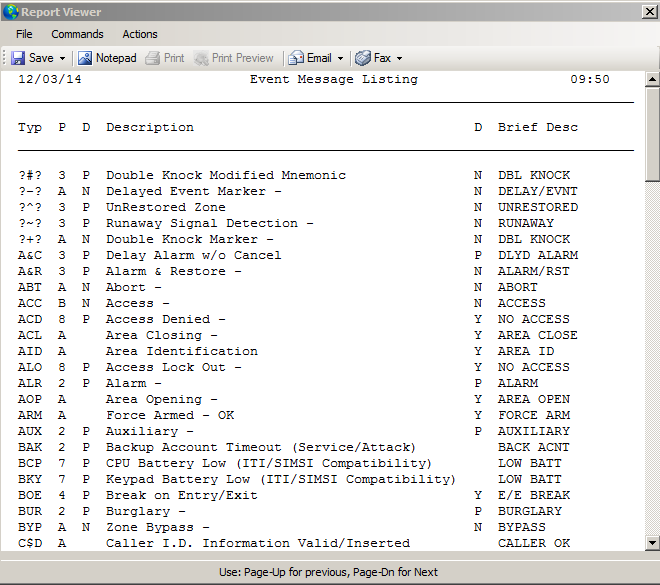Click the vertical scrollbar thumb

point(652,134)
